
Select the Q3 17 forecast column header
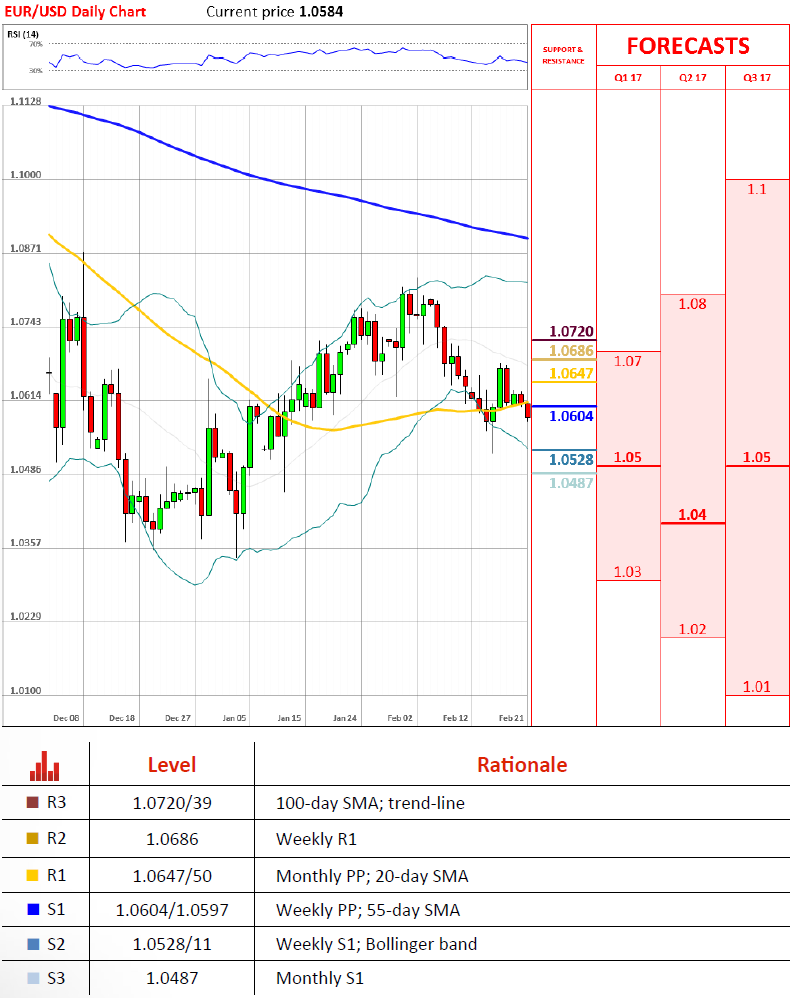pos(757,77)
